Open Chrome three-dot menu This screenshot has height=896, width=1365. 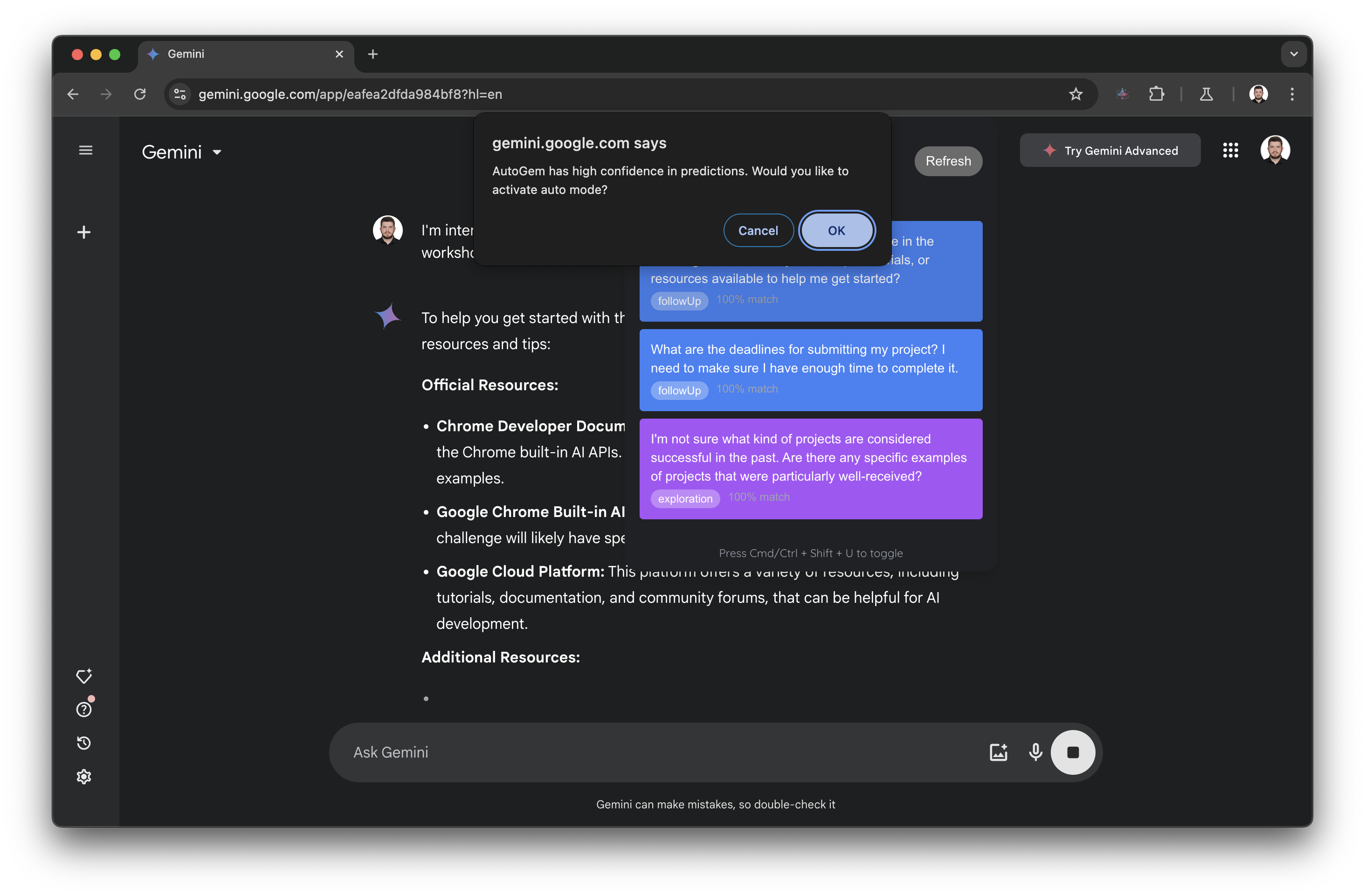click(x=1292, y=94)
